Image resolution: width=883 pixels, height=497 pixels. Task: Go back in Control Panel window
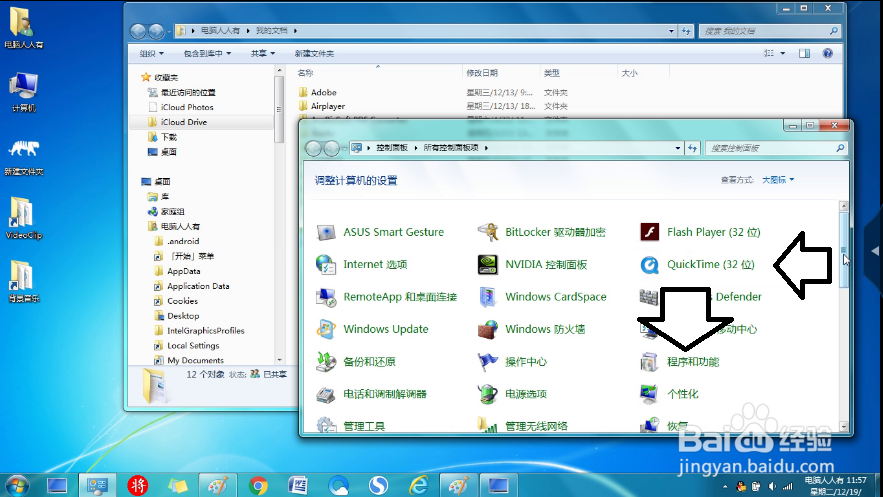[313, 148]
